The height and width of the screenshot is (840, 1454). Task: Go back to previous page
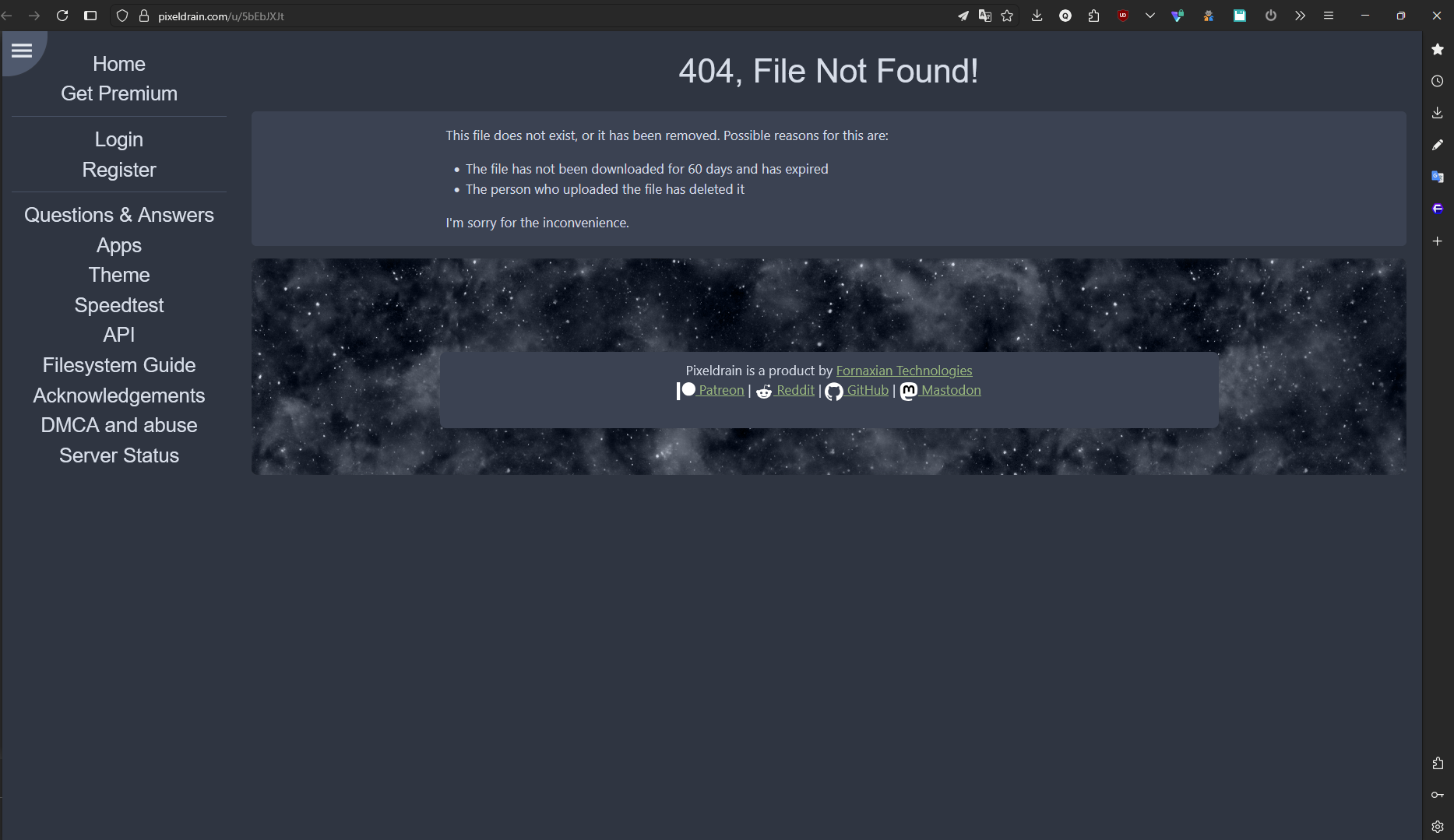pos(7,16)
